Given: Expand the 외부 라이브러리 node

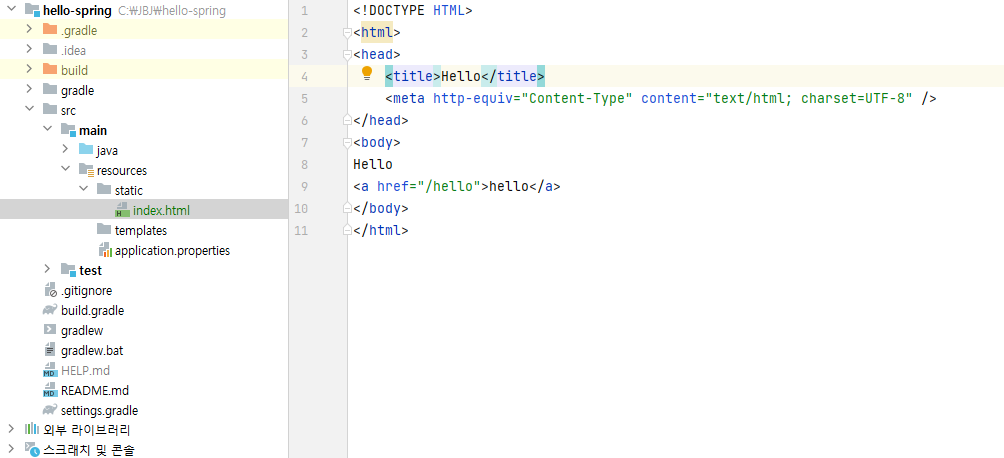Looking at the screenshot, I should [11, 429].
